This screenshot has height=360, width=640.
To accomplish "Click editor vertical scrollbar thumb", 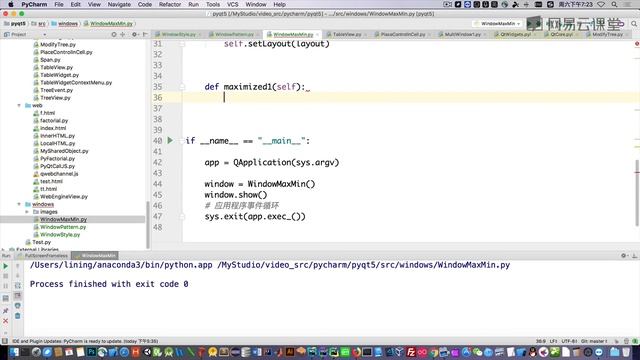I will (x=637, y=192).
